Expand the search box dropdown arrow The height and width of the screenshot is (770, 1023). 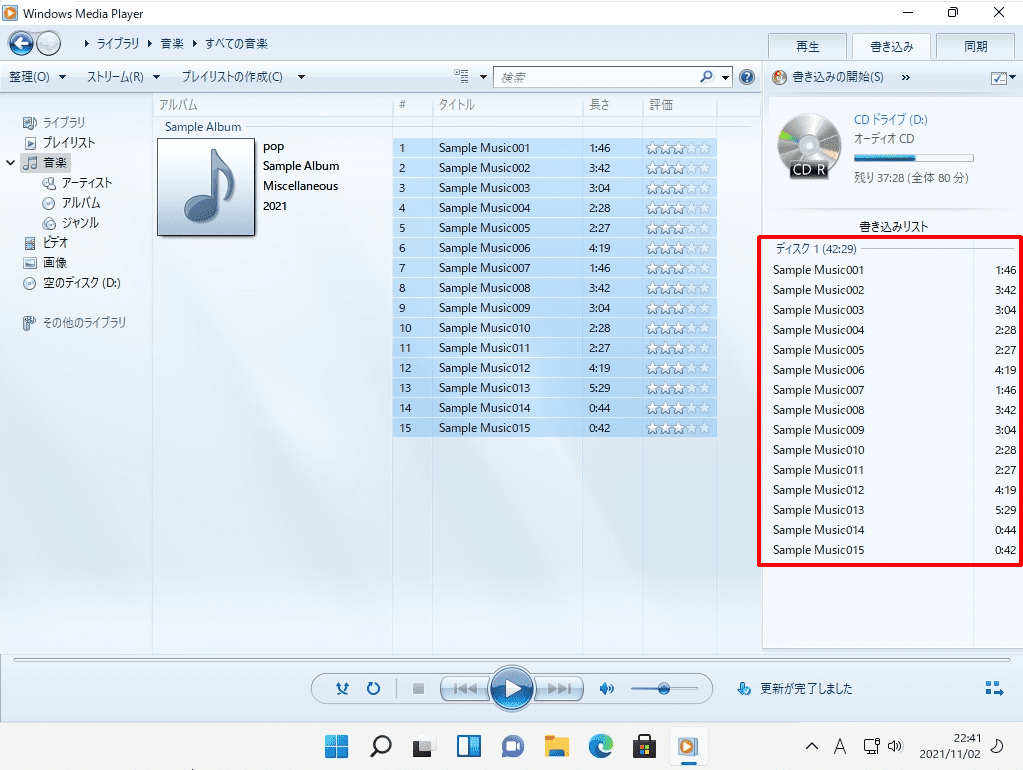[725, 77]
